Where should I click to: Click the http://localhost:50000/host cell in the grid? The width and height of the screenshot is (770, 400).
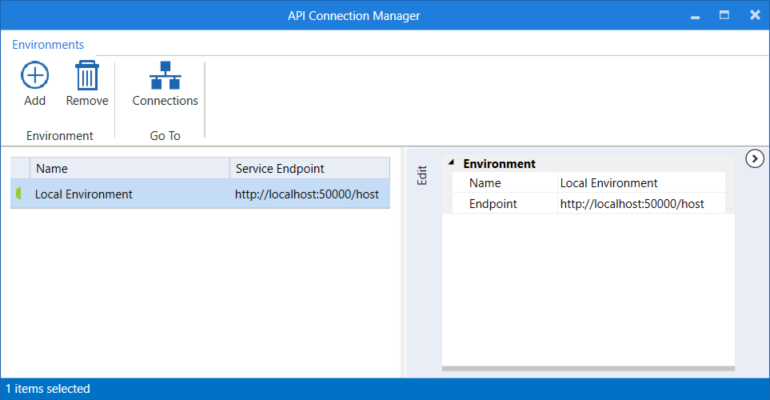(309, 194)
